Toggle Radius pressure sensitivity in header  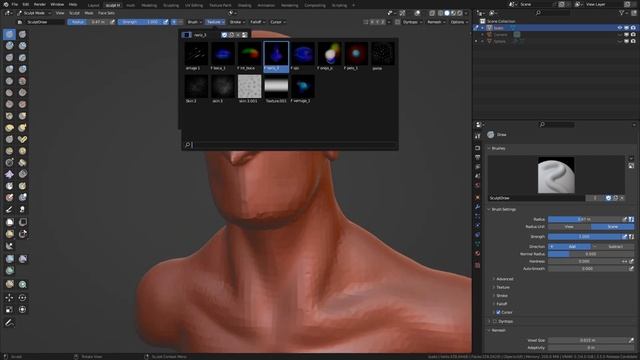112,22
